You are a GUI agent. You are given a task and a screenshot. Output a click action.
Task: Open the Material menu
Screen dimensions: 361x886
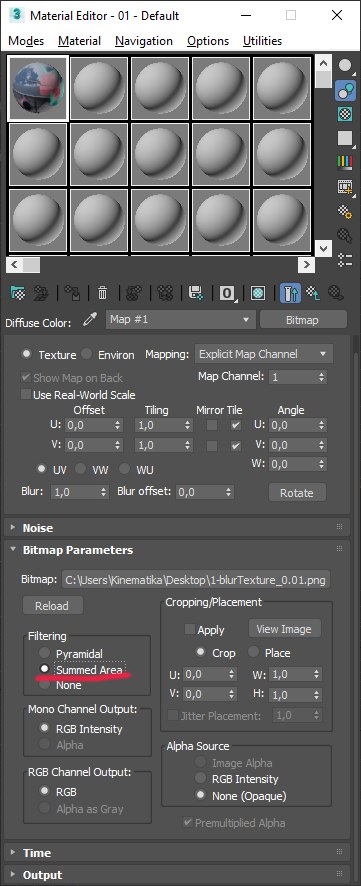coord(80,41)
